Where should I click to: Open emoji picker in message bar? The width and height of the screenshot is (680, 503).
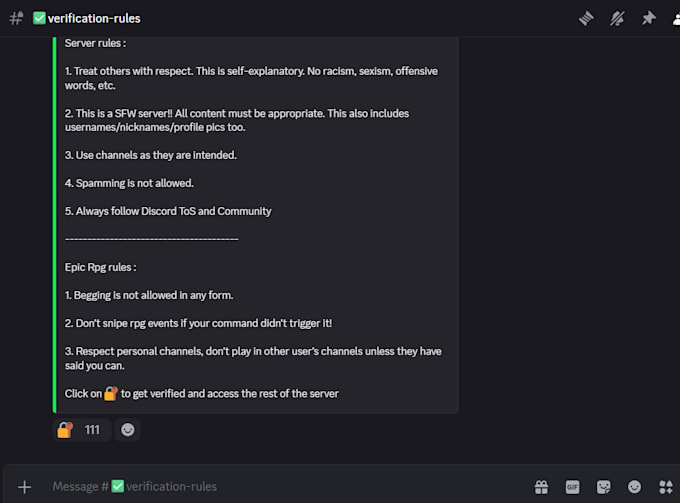pyautogui.click(x=634, y=487)
